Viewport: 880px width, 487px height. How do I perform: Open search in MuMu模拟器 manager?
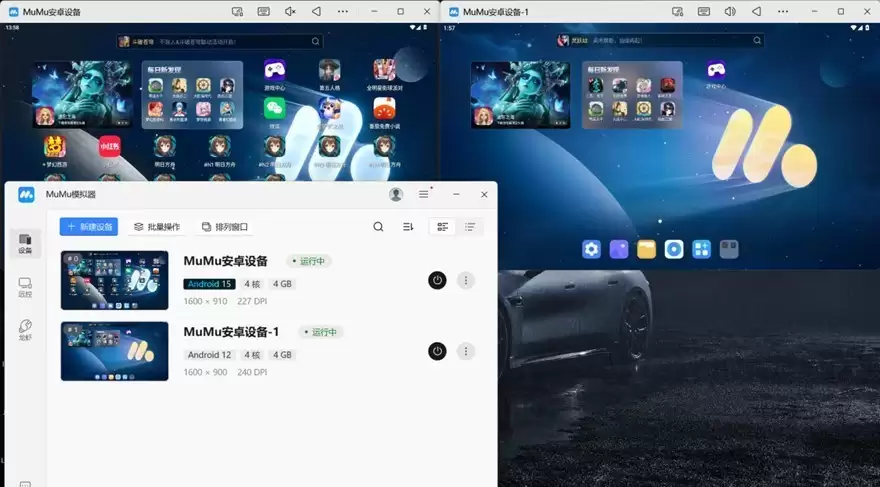378,227
